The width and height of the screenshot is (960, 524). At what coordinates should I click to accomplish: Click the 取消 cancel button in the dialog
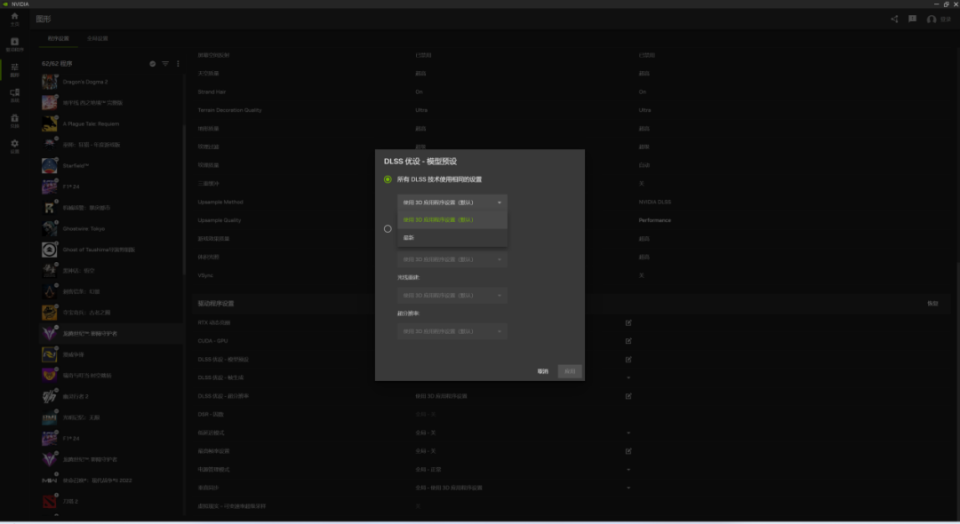tap(543, 372)
